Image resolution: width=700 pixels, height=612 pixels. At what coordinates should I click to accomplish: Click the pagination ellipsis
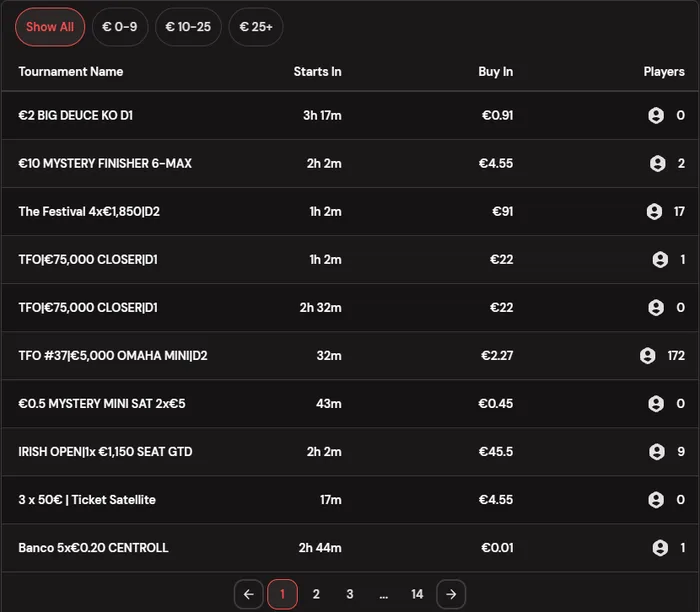pyautogui.click(x=383, y=595)
